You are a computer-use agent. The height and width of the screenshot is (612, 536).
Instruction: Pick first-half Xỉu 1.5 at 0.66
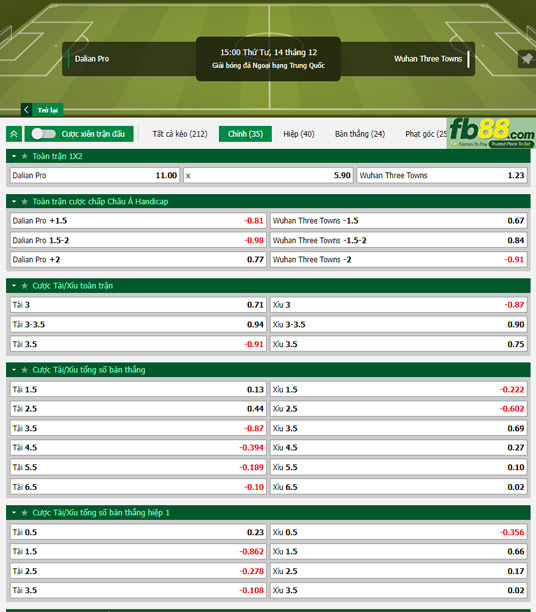coord(399,552)
